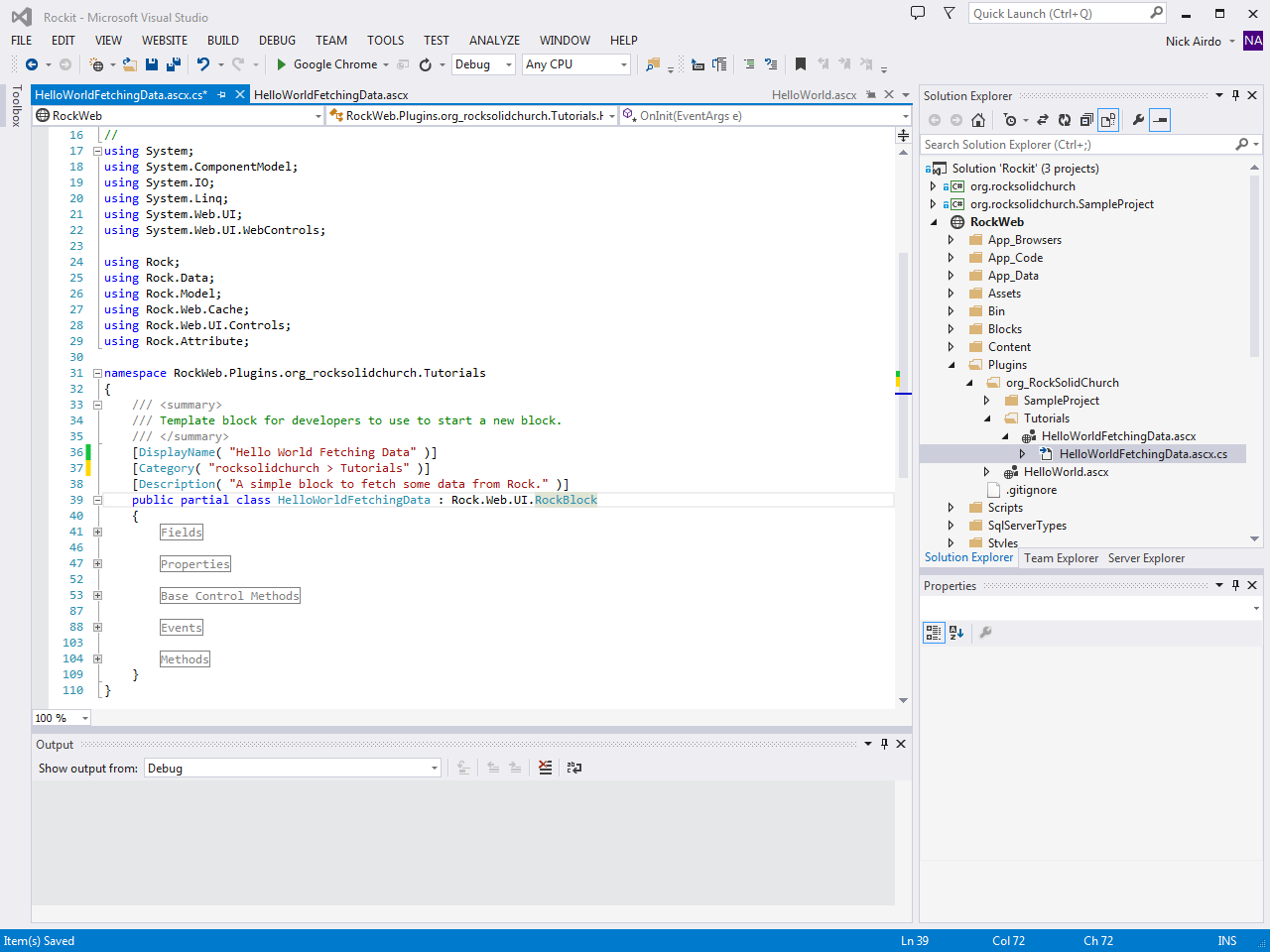Click the Save All toolbar icon
The width and height of the screenshot is (1270, 952).
point(174,64)
